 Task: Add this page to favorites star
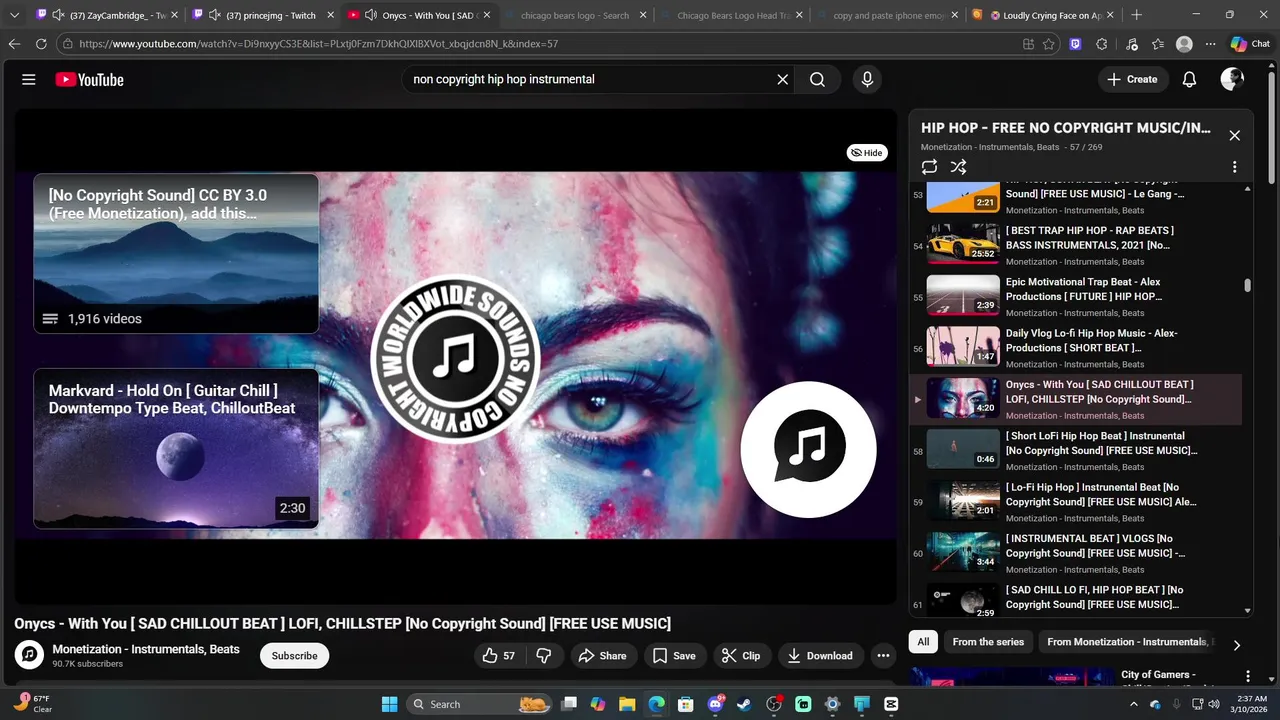click(x=1048, y=44)
